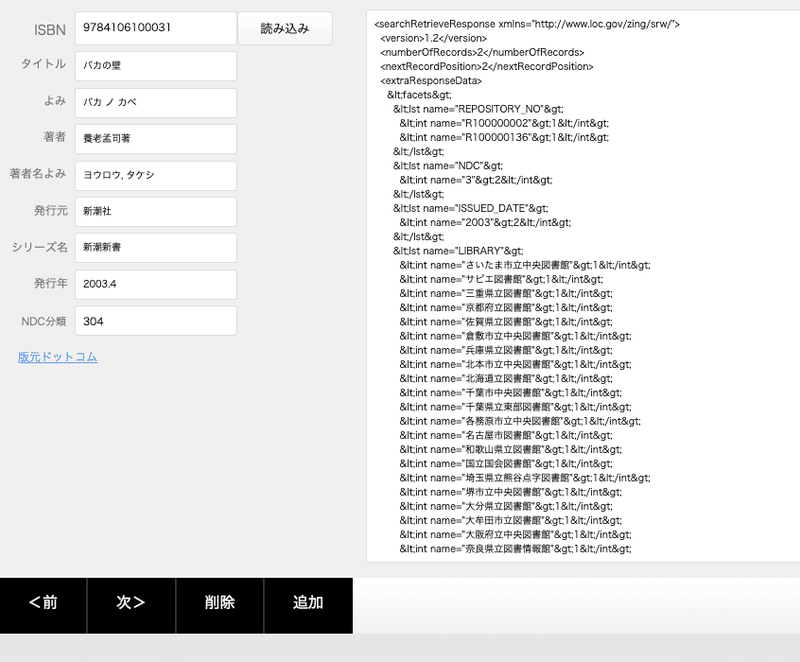Click the 北本市立中央図書館 entry line
Screen dimensions: 800x662
point(515,365)
